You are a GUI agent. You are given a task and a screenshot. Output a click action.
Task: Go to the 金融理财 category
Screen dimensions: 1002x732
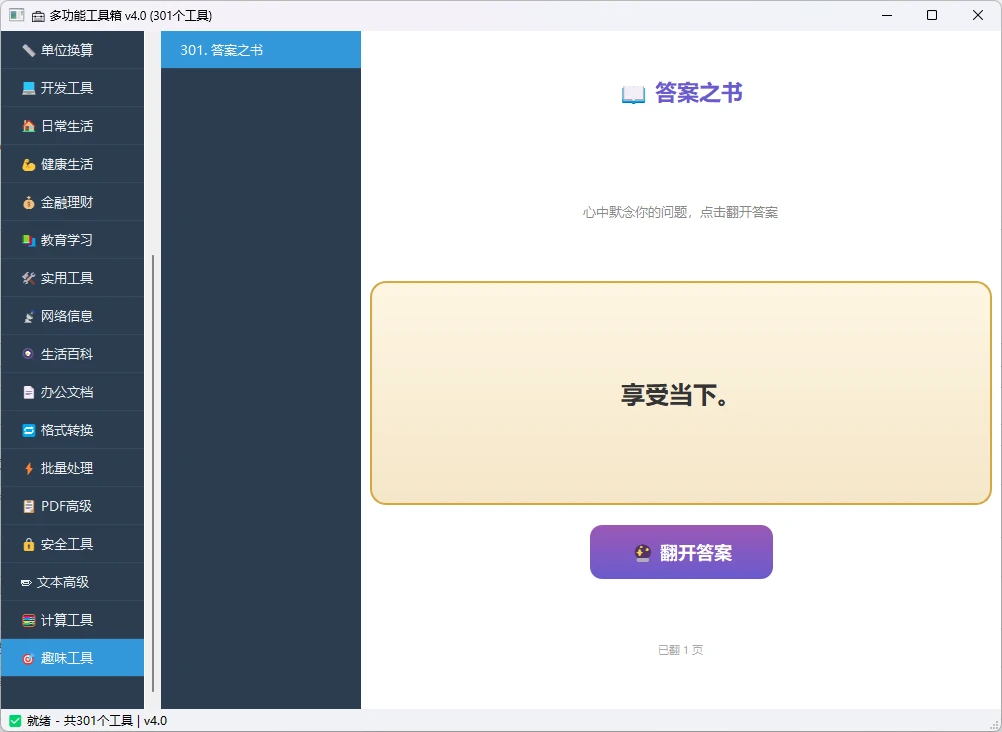pos(72,202)
